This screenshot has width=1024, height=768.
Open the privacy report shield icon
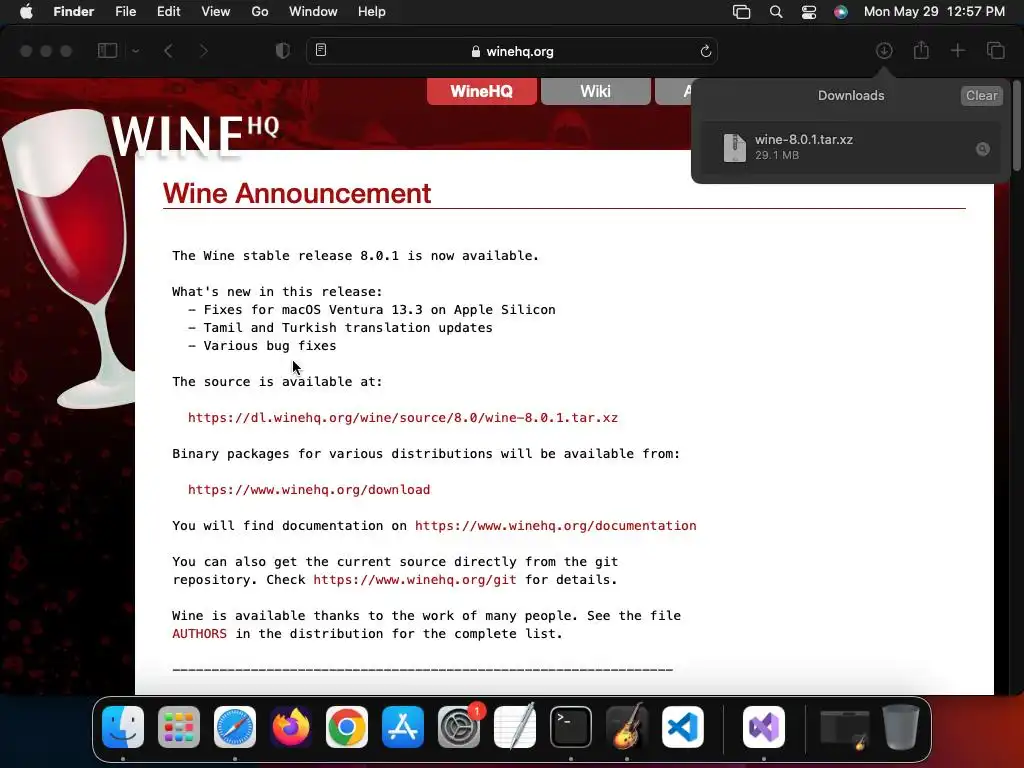tap(282, 51)
